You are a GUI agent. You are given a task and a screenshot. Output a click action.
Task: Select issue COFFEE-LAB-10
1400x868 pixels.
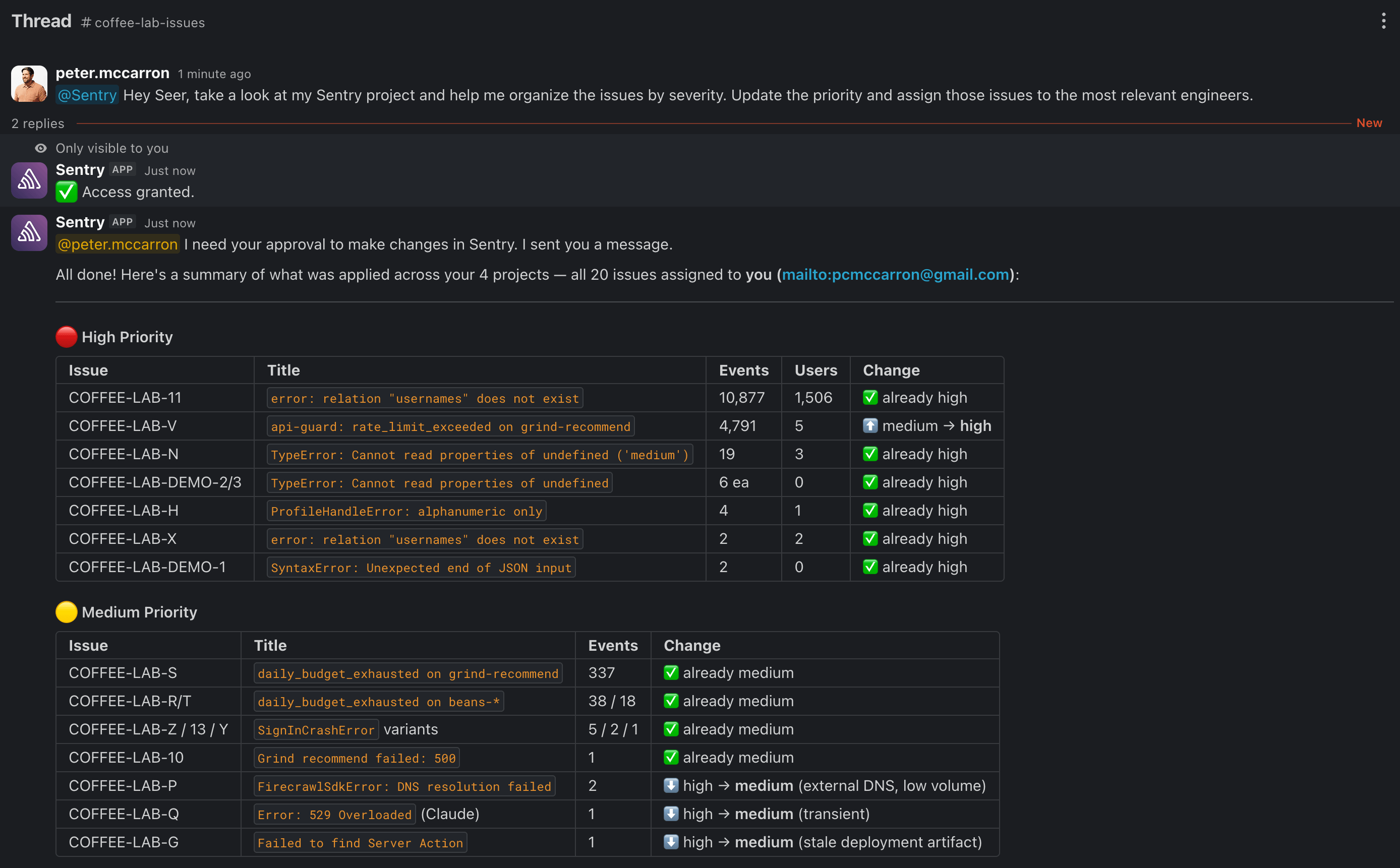pos(127,757)
